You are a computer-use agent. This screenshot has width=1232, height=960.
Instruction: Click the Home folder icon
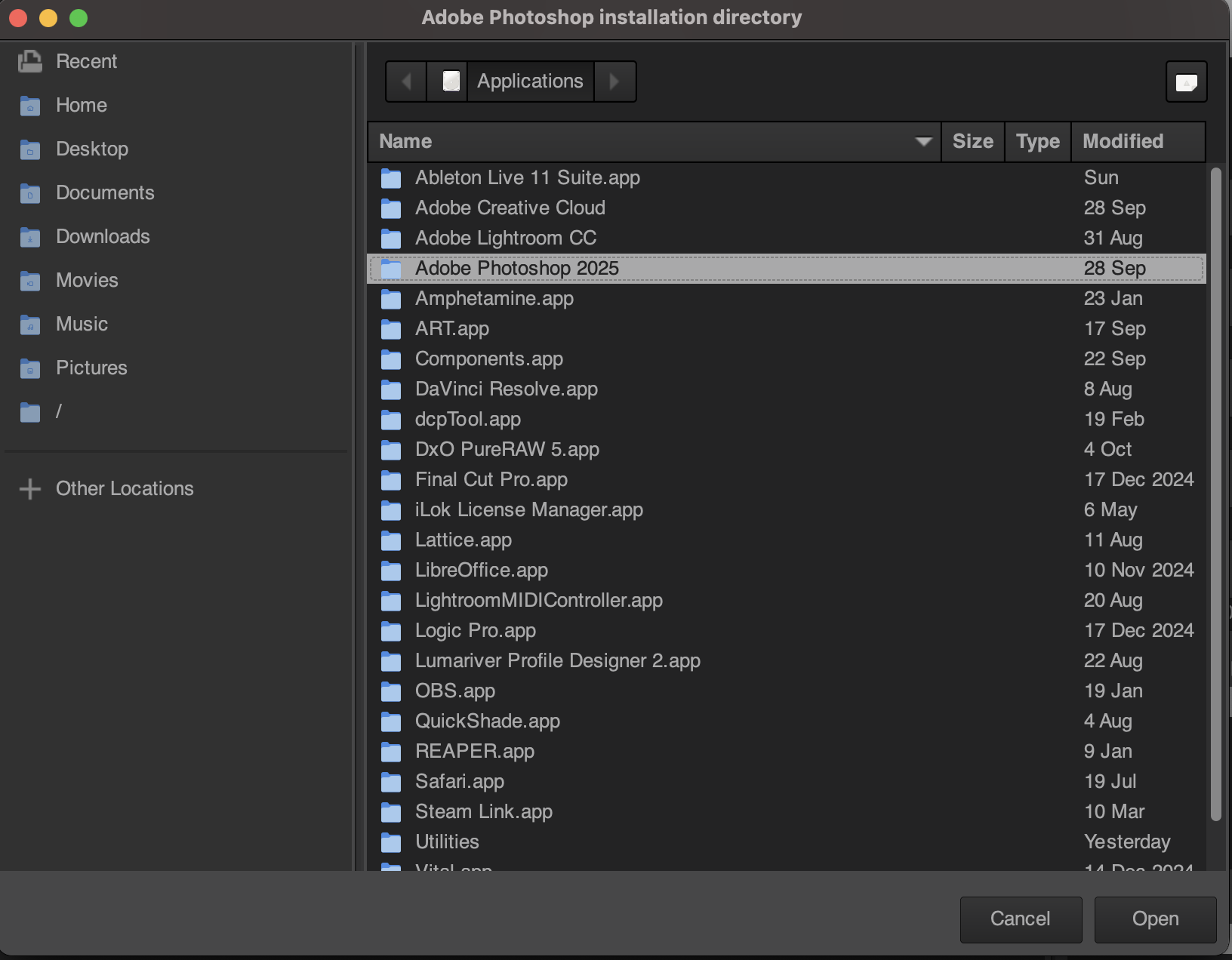coord(30,106)
